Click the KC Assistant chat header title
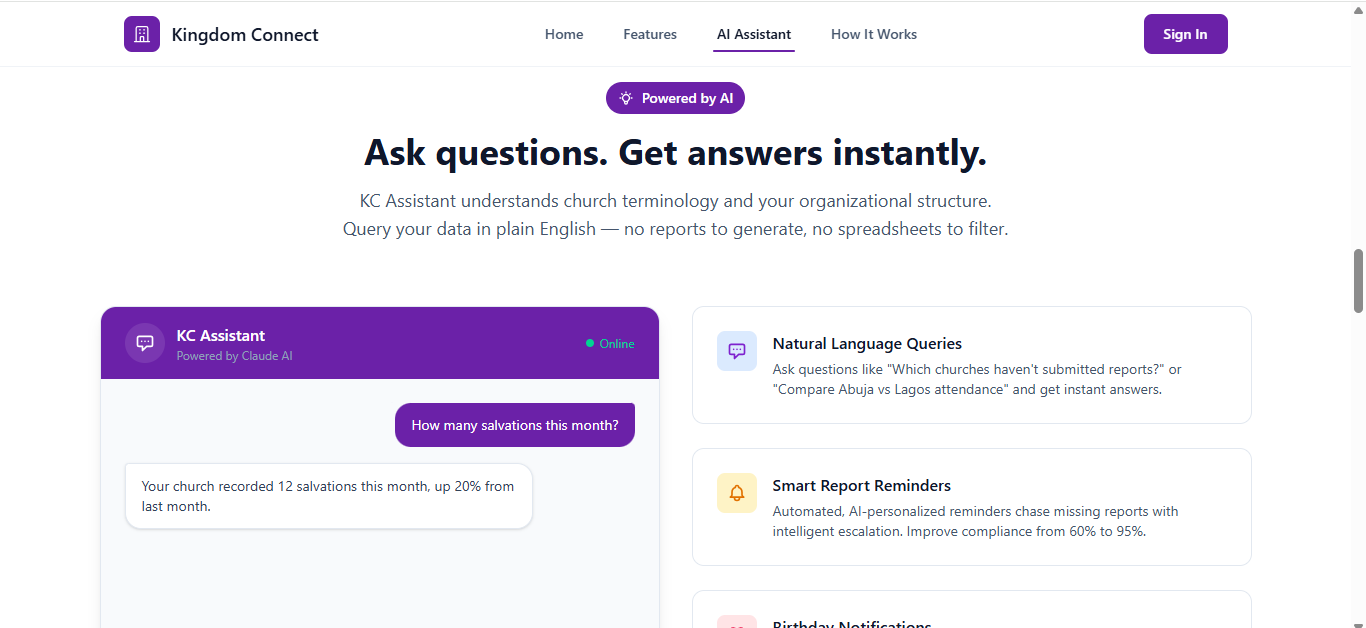This screenshot has width=1366, height=628. tap(221, 335)
